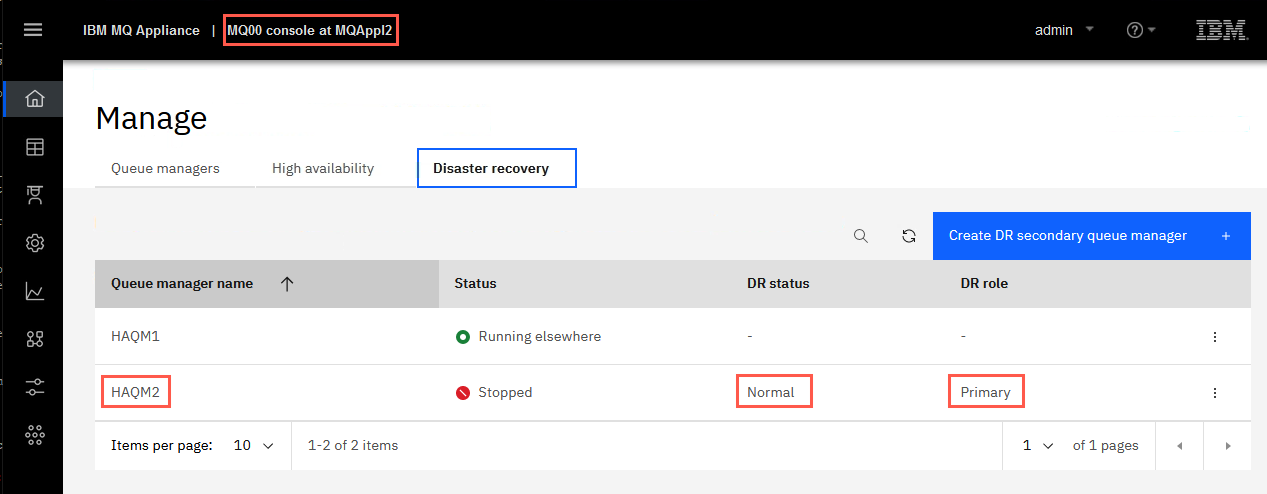The height and width of the screenshot is (494, 1267).
Task: Open overflow menu for HAQM1 row
Action: click(x=1215, y=337)
